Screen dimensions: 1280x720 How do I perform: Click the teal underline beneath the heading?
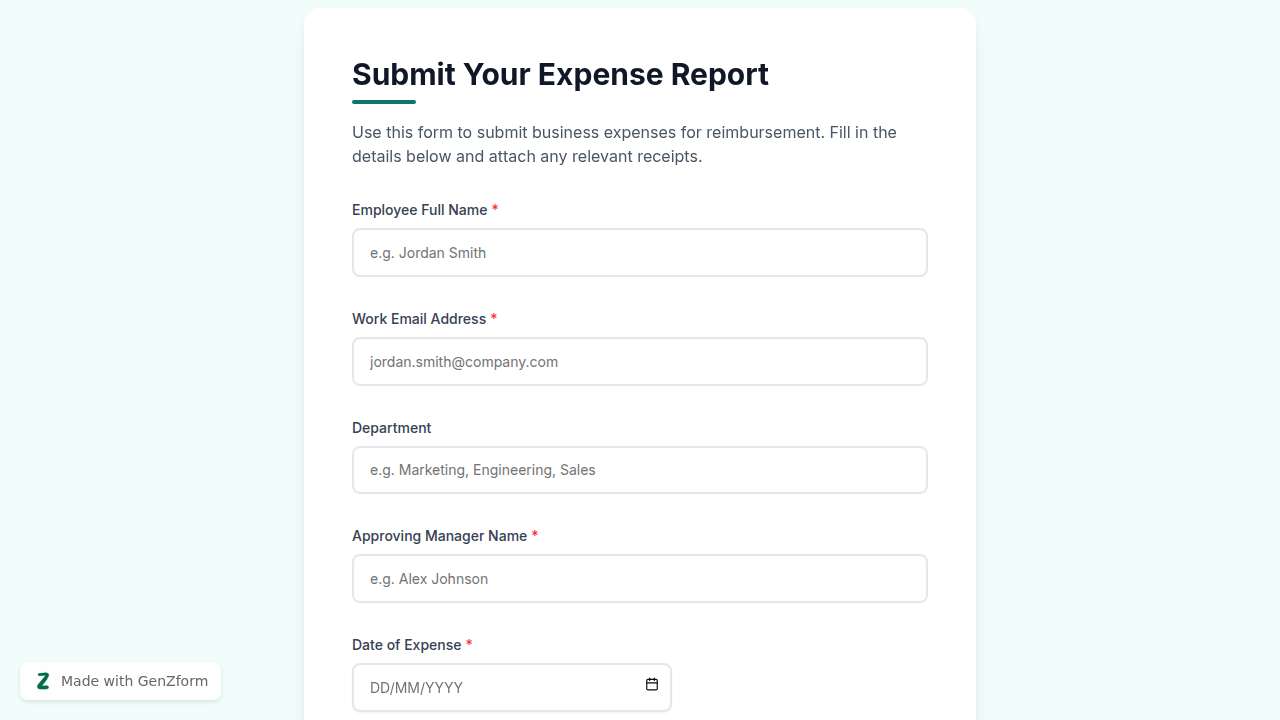click(384, 102)
